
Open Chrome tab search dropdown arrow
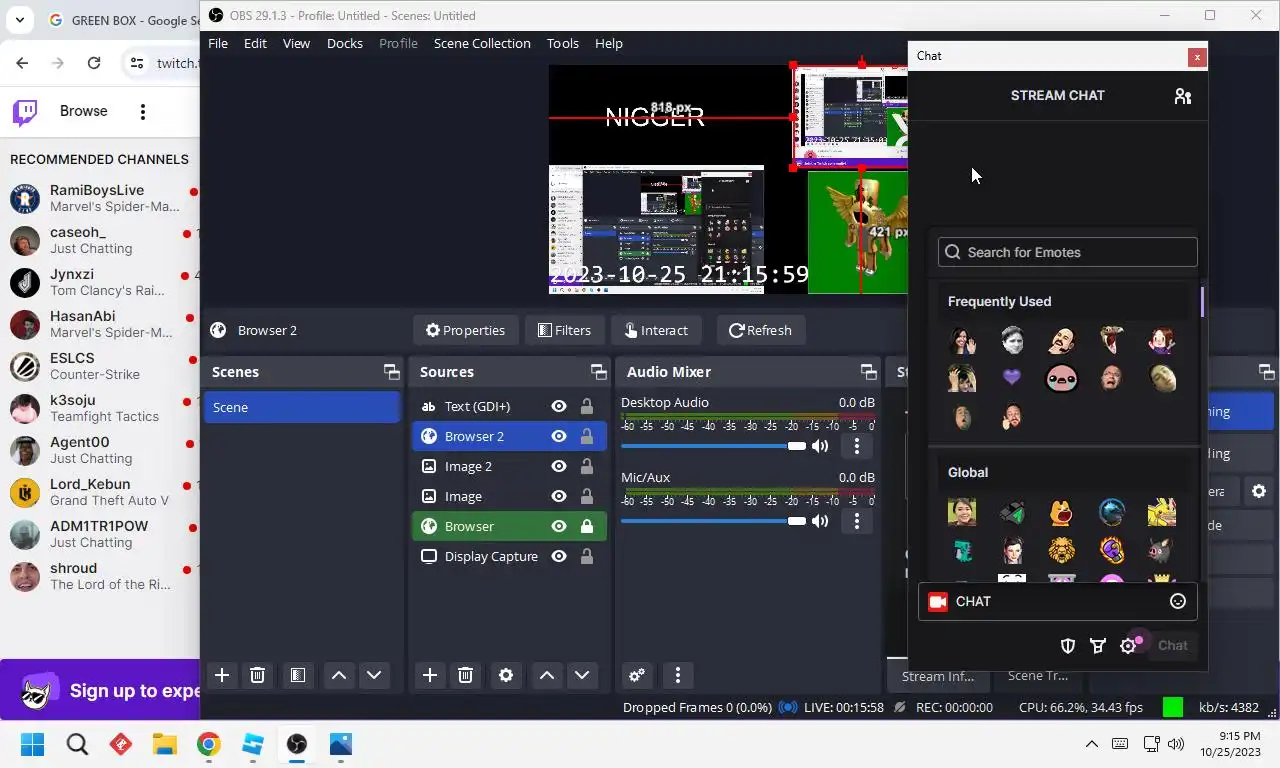(x=20, y=20)
